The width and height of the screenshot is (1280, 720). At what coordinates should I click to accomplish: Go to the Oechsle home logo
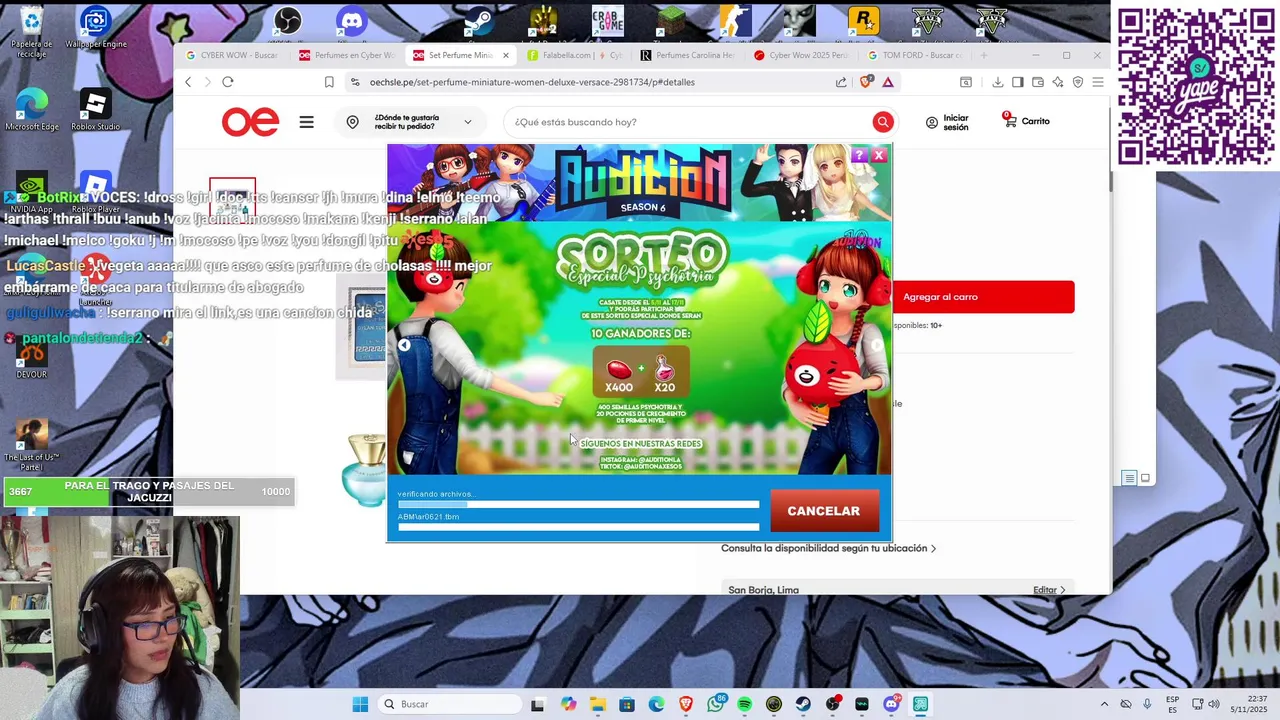point(250,122)
